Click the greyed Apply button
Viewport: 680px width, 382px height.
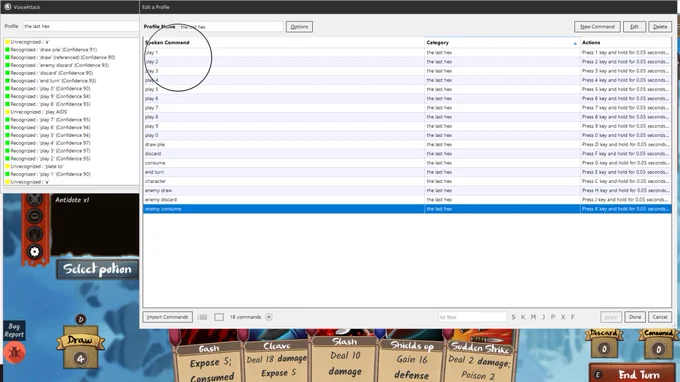611,317
